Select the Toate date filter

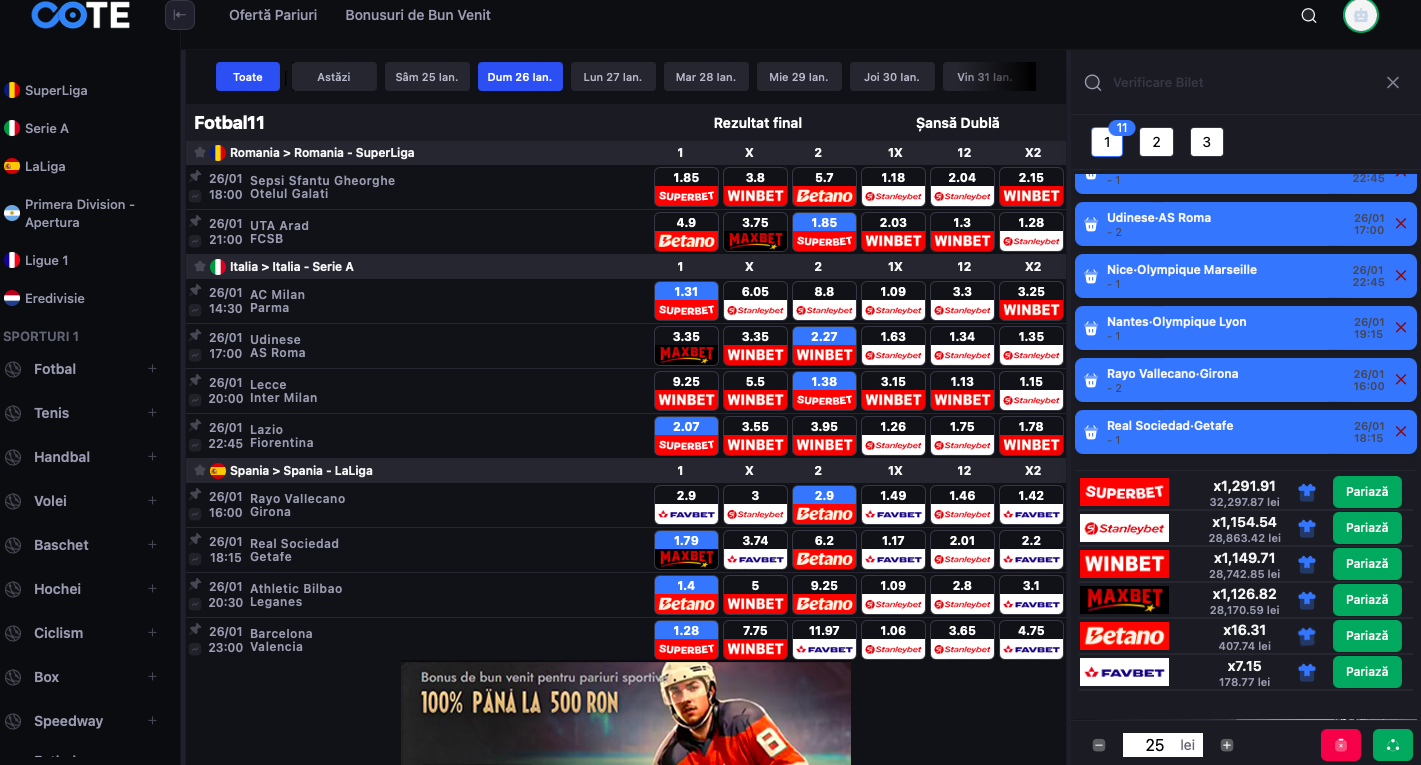tap(248, 77)
